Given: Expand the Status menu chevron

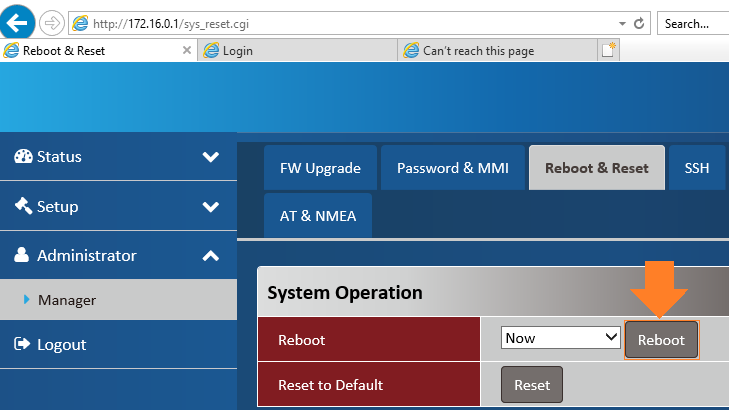Looking at the screenshot, I should [210, 157].
